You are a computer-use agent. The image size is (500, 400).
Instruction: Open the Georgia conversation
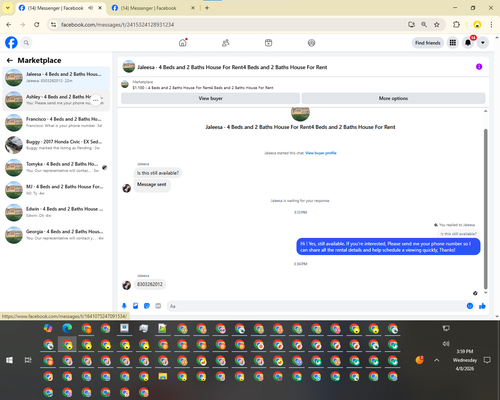(56, 235)
